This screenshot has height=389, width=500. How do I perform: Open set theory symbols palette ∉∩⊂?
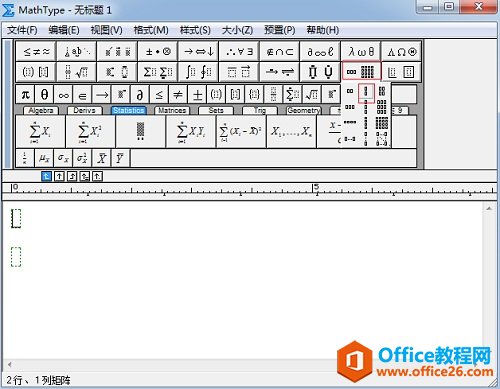coord(280,52)
